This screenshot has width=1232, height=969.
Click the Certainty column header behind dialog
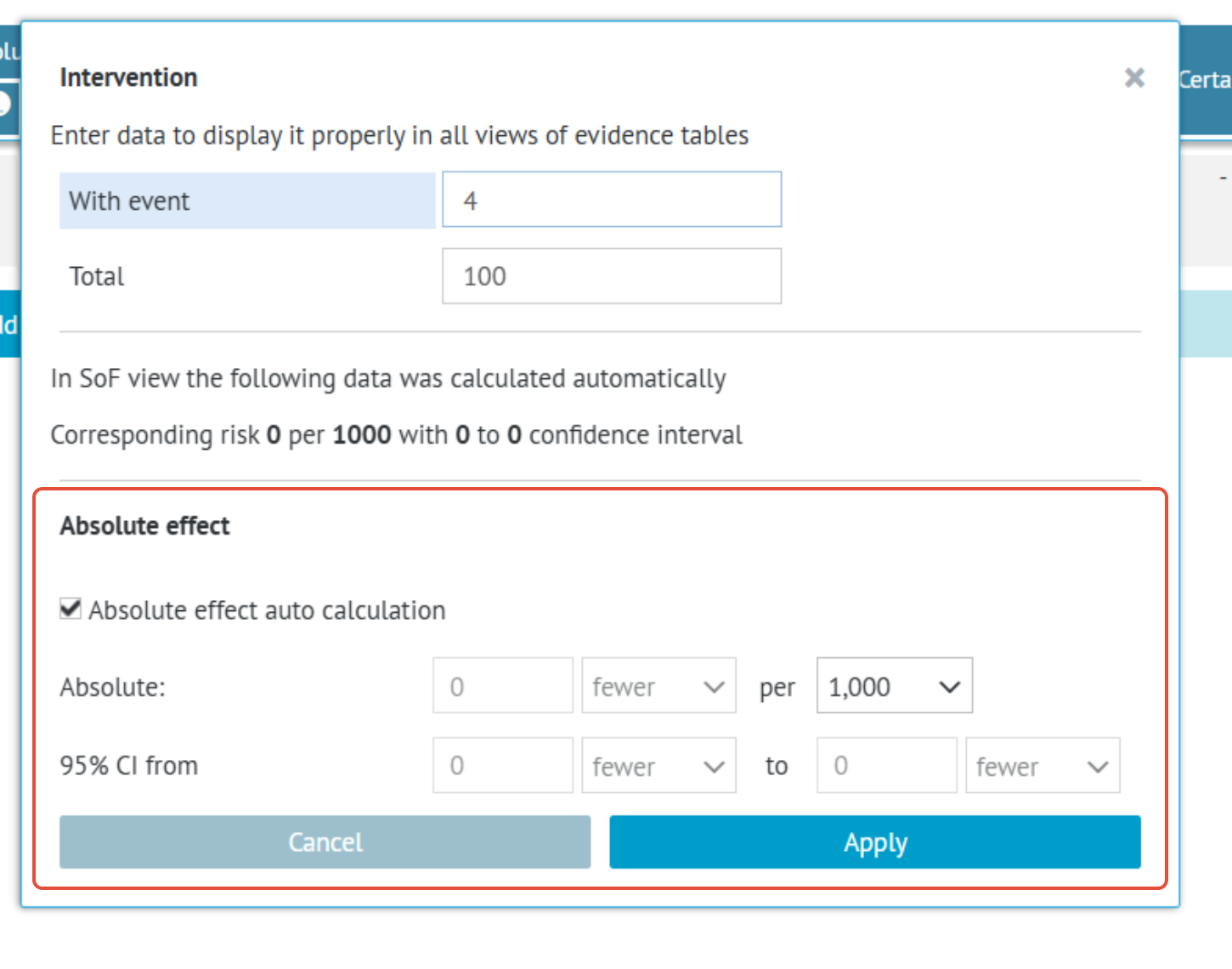[1205, 80]
